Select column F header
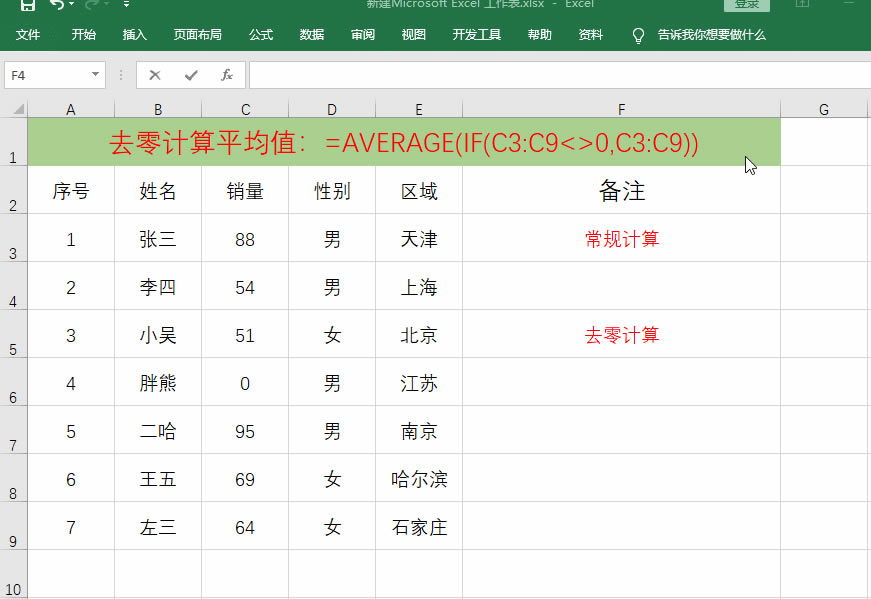The image size is (871, 599). [622, 109]
